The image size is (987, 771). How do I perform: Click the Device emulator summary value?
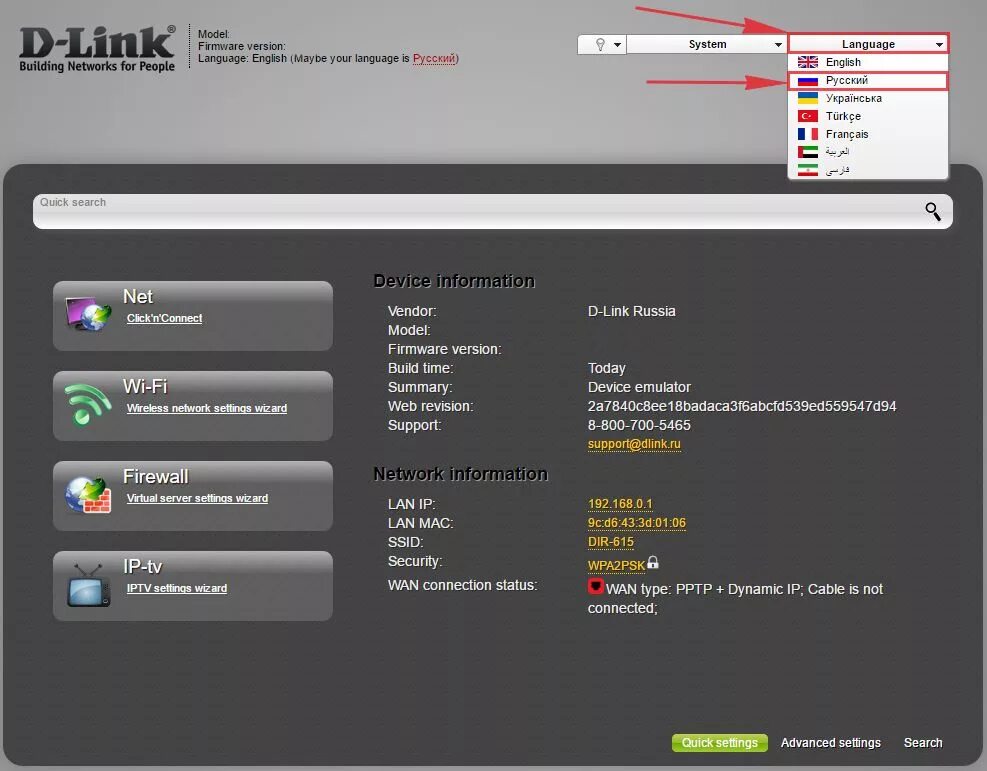pyautogui.click(x=639, y=388)
